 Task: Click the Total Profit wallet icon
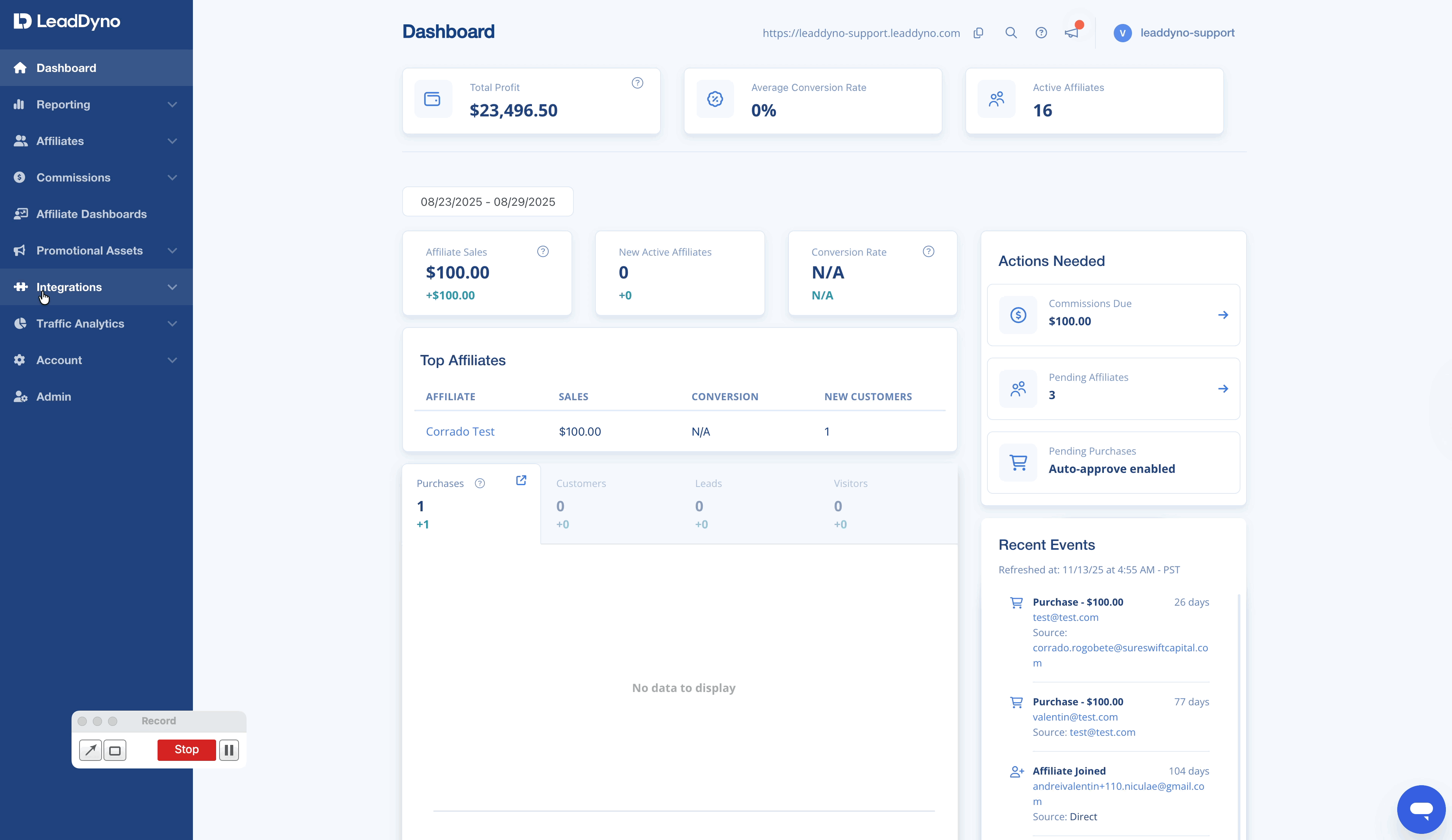tap(433, 99)
